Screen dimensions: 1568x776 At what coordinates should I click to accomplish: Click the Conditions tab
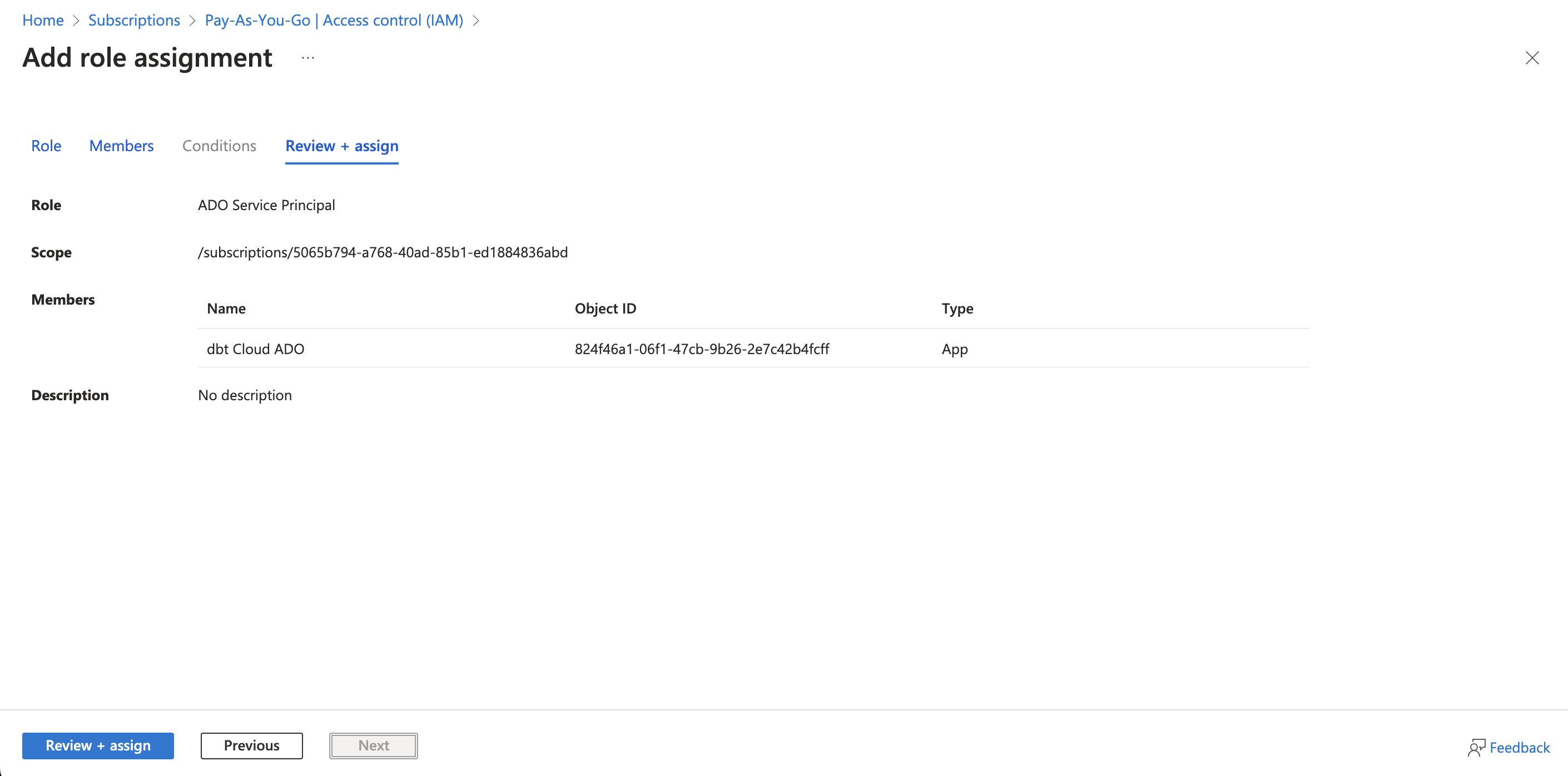[219, 145]
